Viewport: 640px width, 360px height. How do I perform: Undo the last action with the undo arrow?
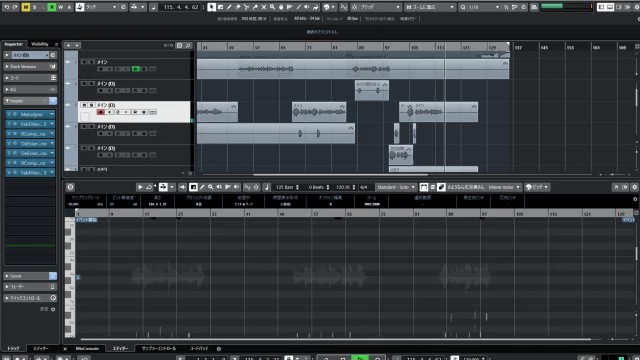[7, 7]
